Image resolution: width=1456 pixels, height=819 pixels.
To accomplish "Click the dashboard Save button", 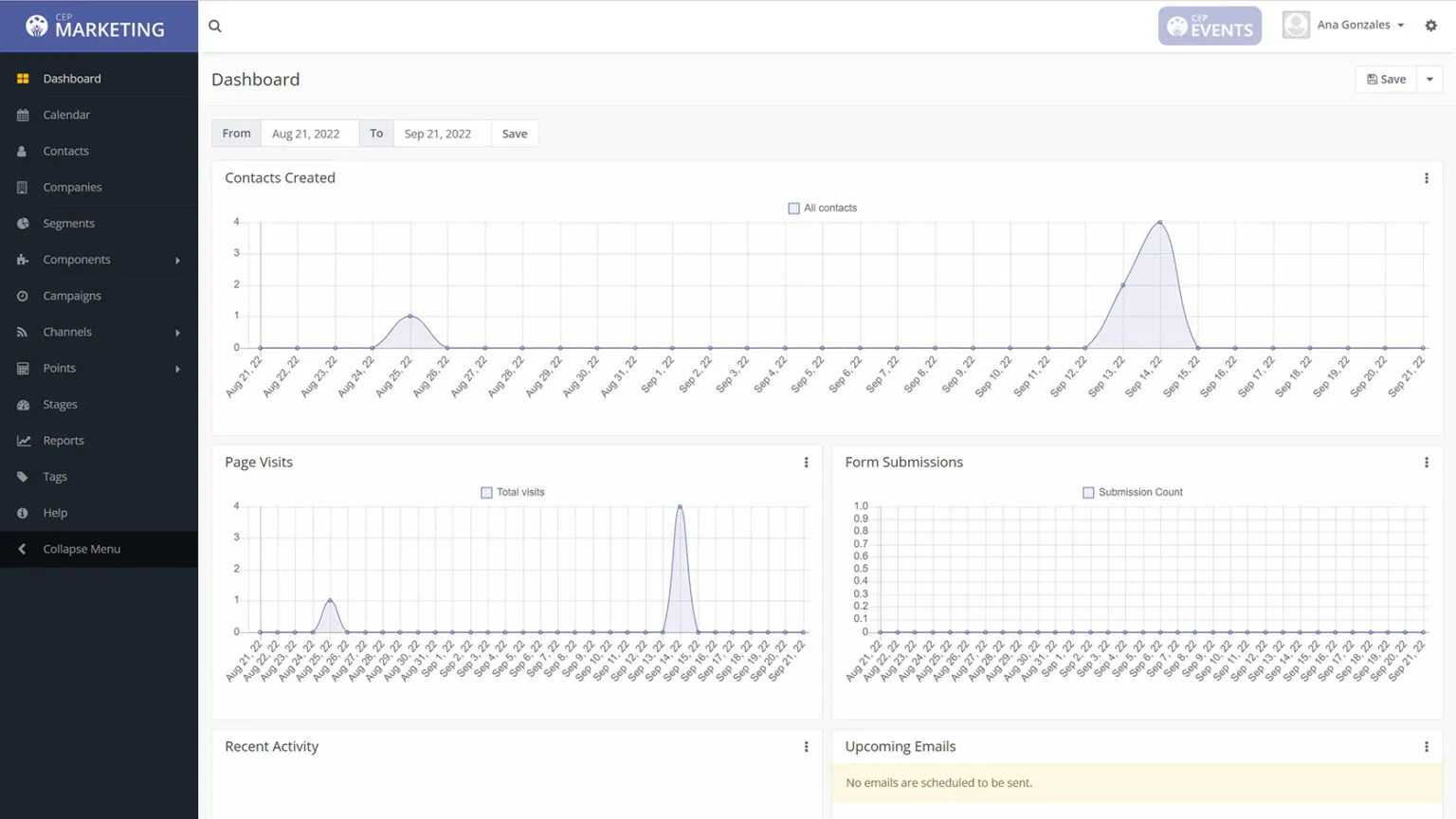I will (1386, 80).
